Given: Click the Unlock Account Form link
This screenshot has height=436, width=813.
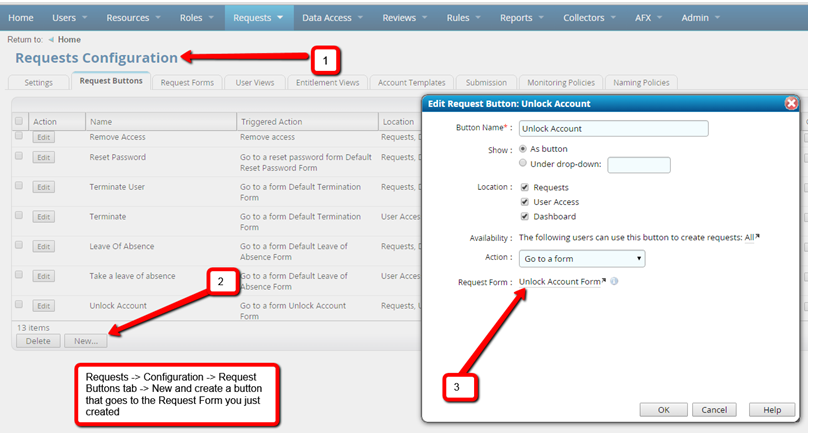Looking at the screenshot, I should pos(560,282).
